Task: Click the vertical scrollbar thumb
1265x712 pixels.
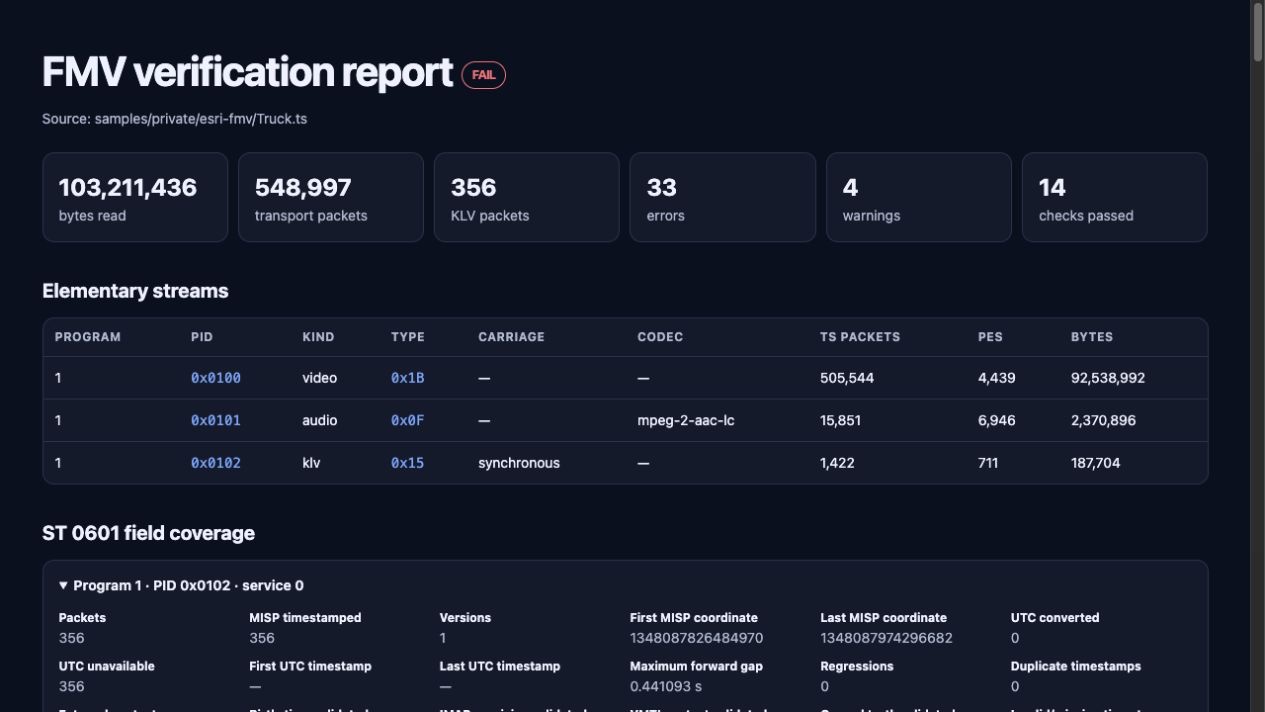Action: (1257, 32)
